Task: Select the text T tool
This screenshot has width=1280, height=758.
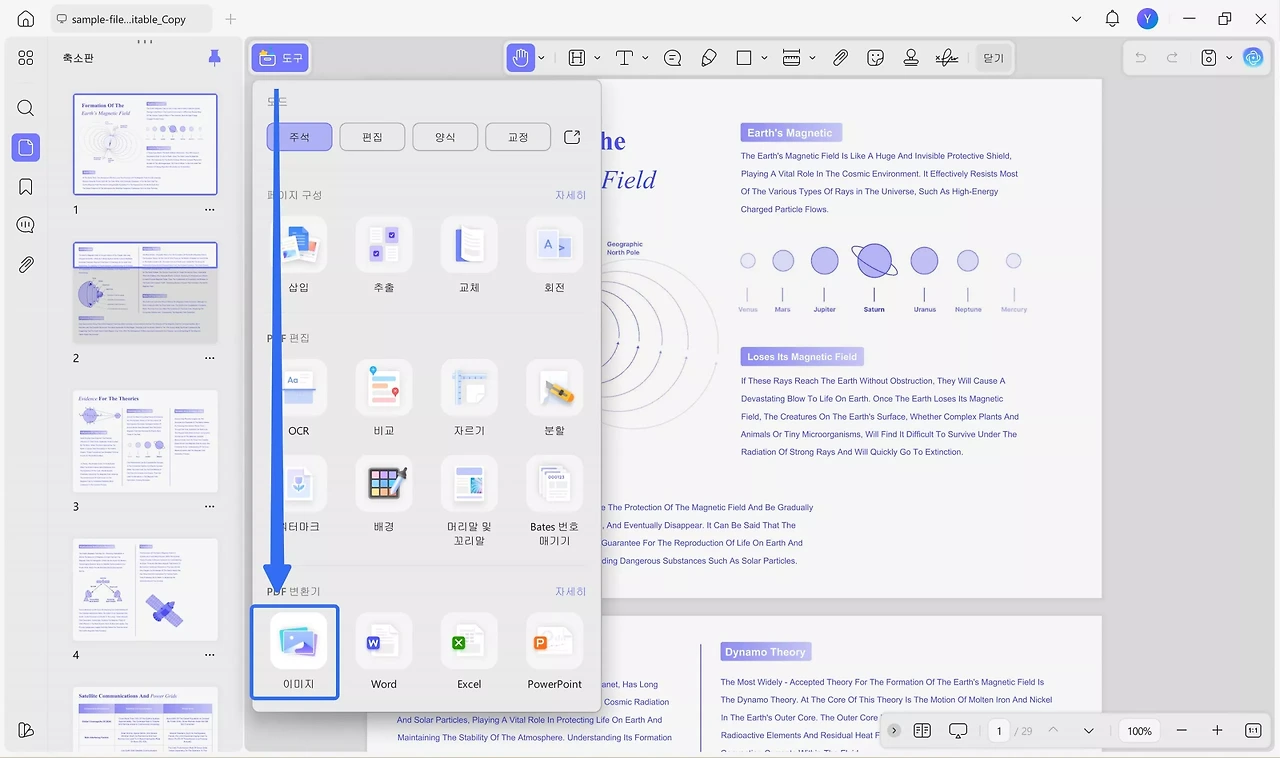Action: coord(625,58)
